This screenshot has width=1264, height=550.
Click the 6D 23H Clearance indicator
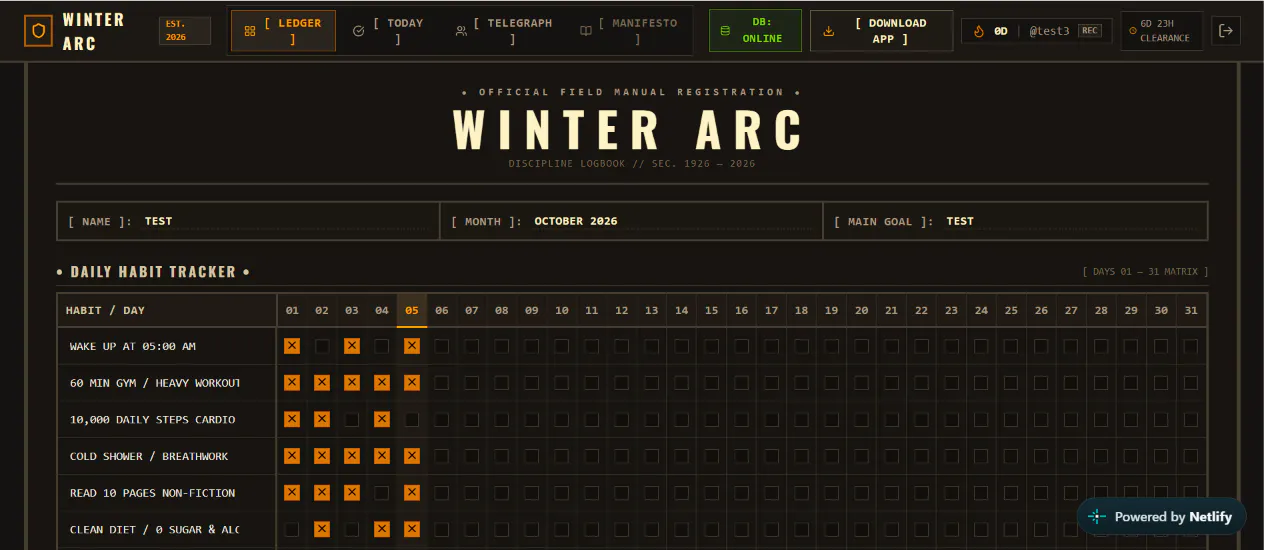coord(1161,31)
